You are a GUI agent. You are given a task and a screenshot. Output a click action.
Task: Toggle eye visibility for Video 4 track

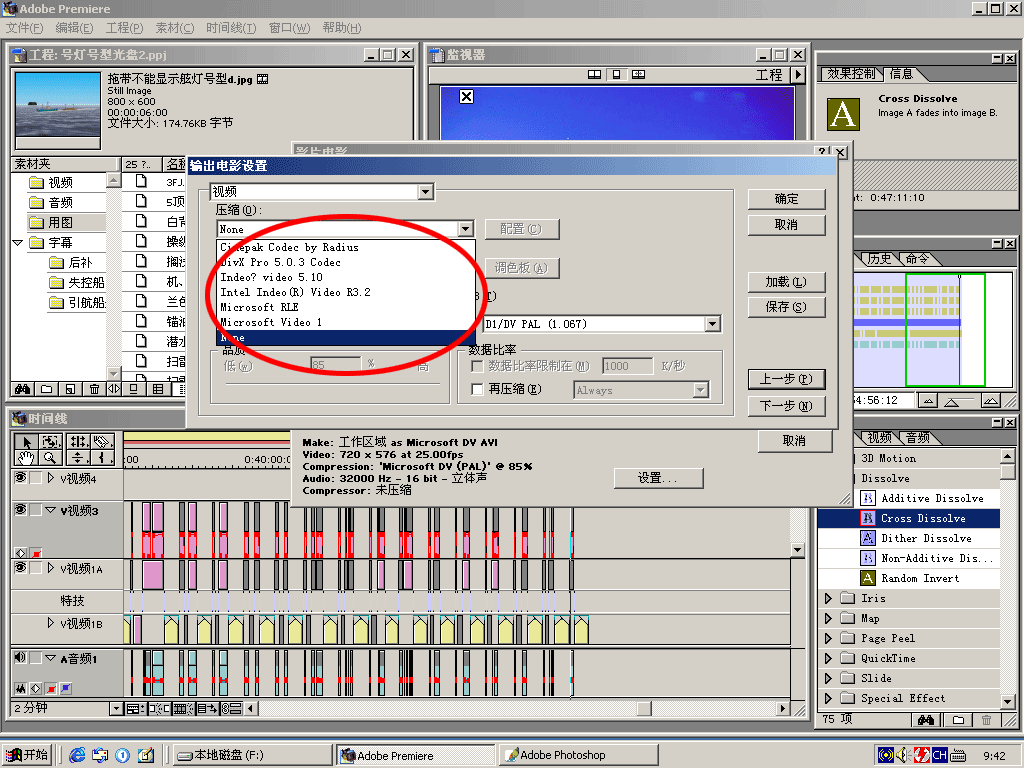point(20,477)
